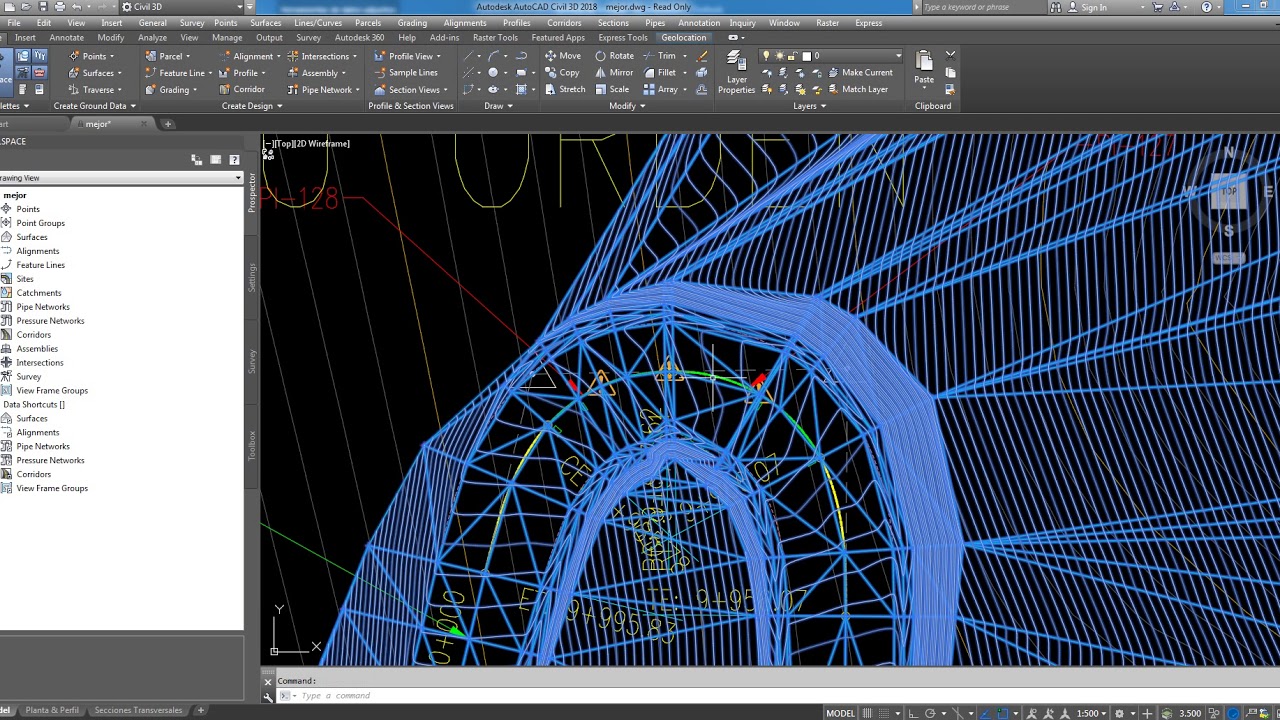Click the Cut scissors icon

tap(950, 55)
